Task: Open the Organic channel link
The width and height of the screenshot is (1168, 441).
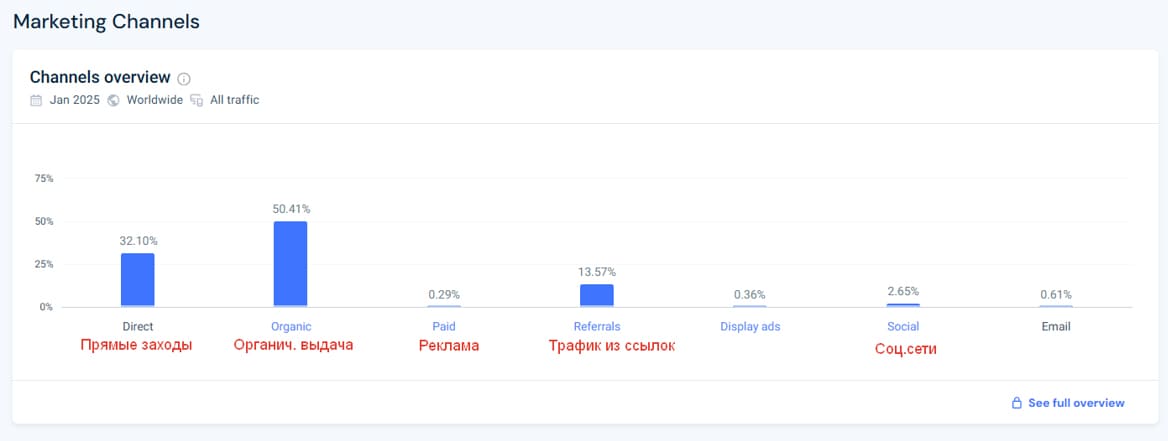Action: click(x=291, y=326)
